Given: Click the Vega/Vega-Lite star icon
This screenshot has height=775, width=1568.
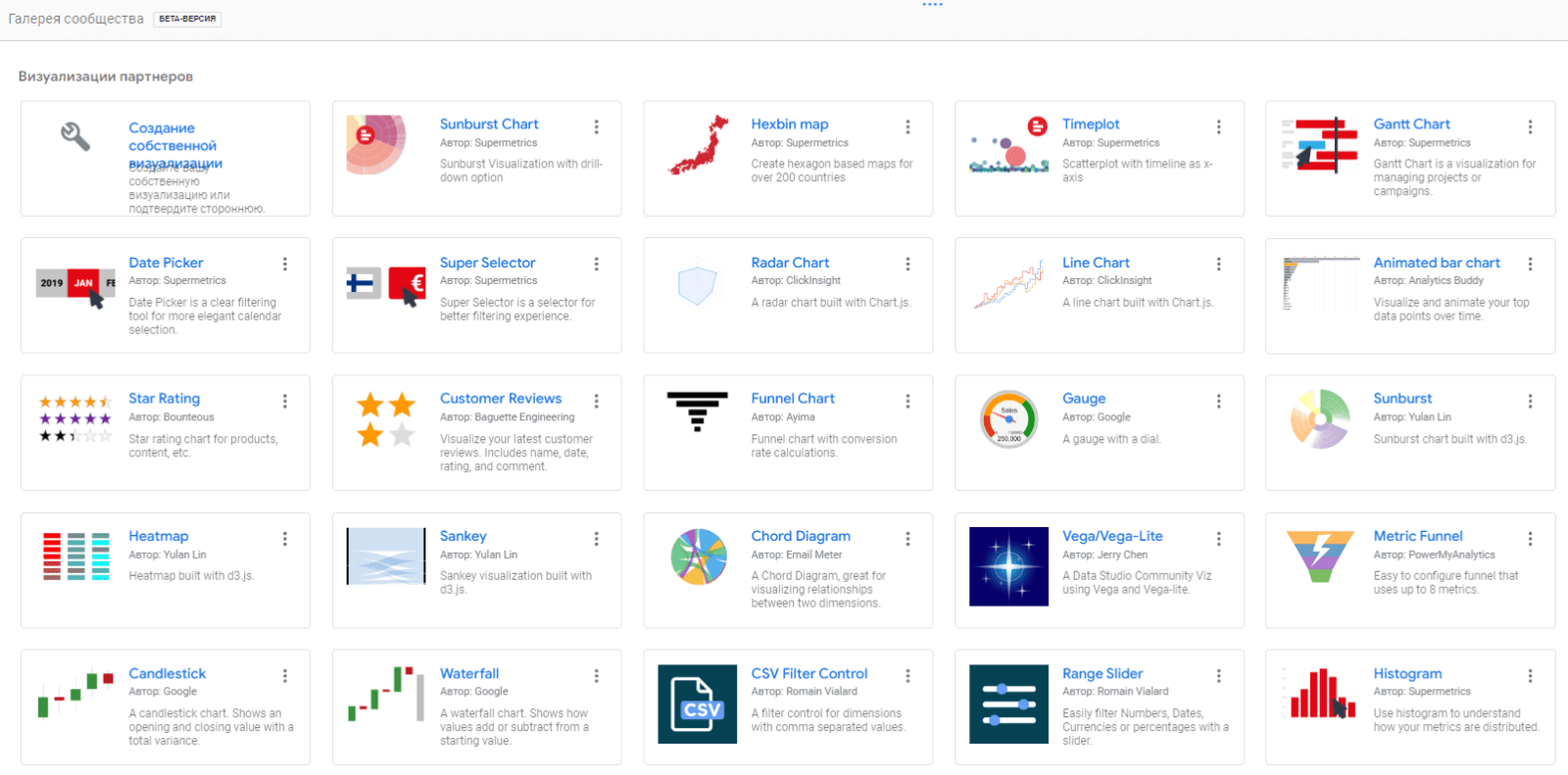Looking at the screenshot, I should (x=1008, y=566).
